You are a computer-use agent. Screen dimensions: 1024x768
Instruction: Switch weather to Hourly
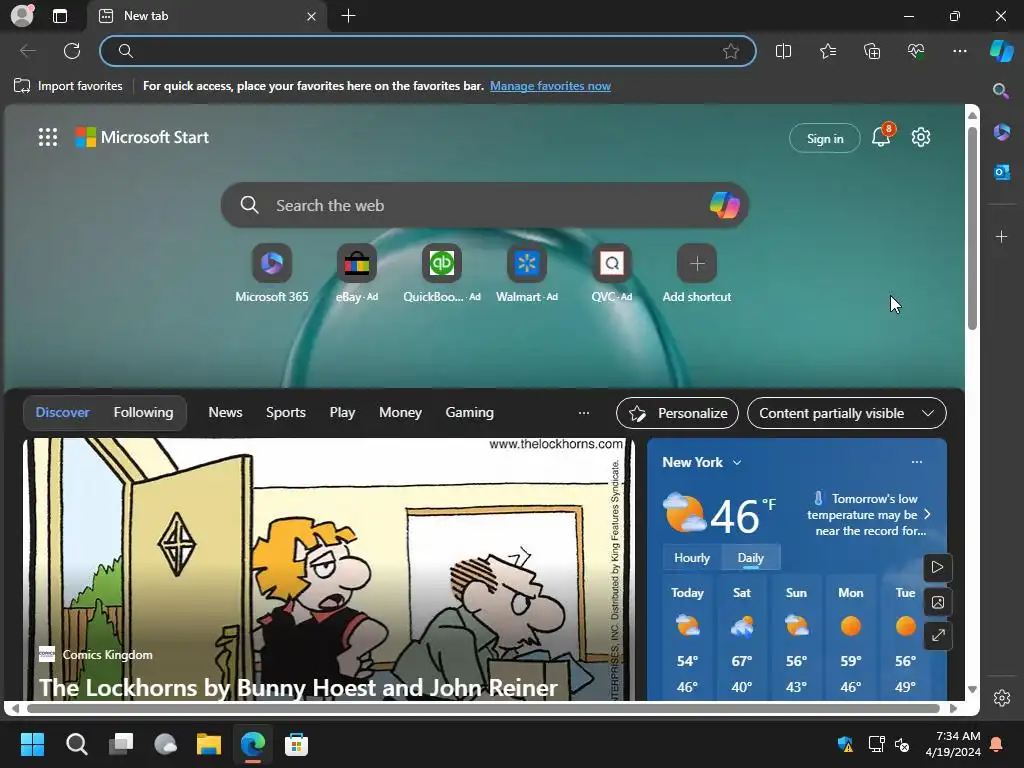(x=692, y=558)
